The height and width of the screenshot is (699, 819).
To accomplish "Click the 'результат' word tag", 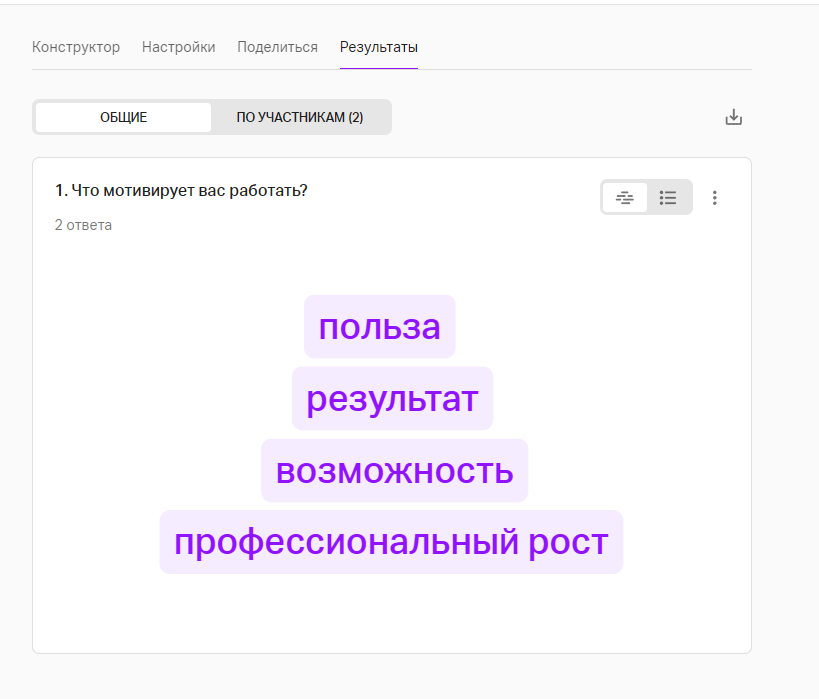I will coord(392,398).
